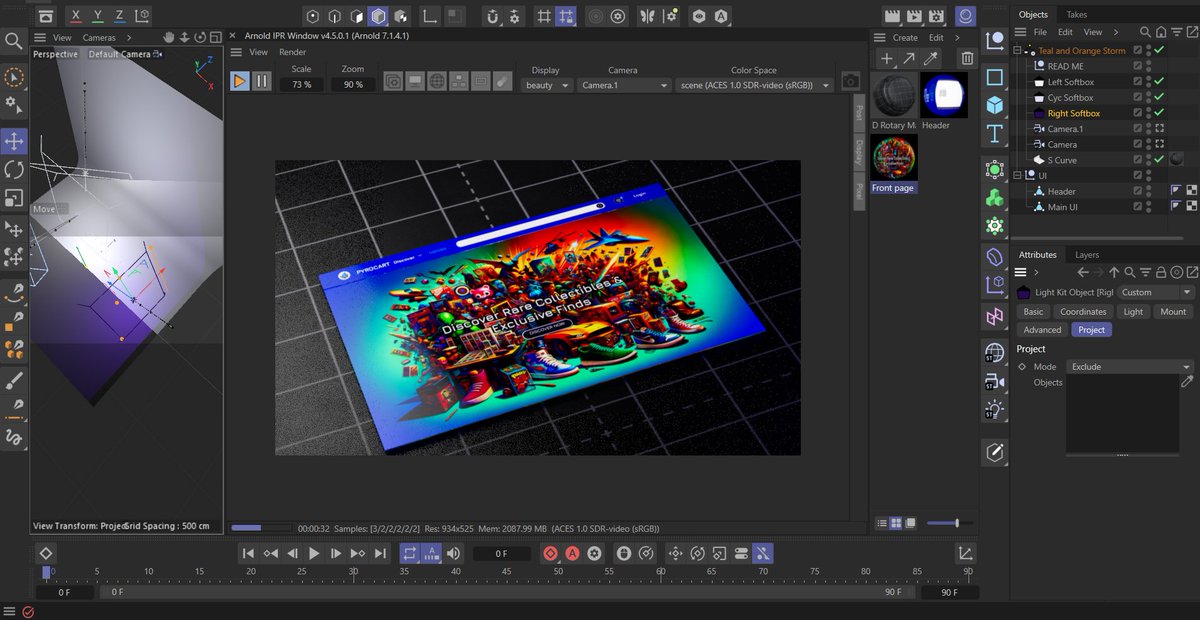
Task: Open the Render menu in IPR window
Action: point(293,52)
